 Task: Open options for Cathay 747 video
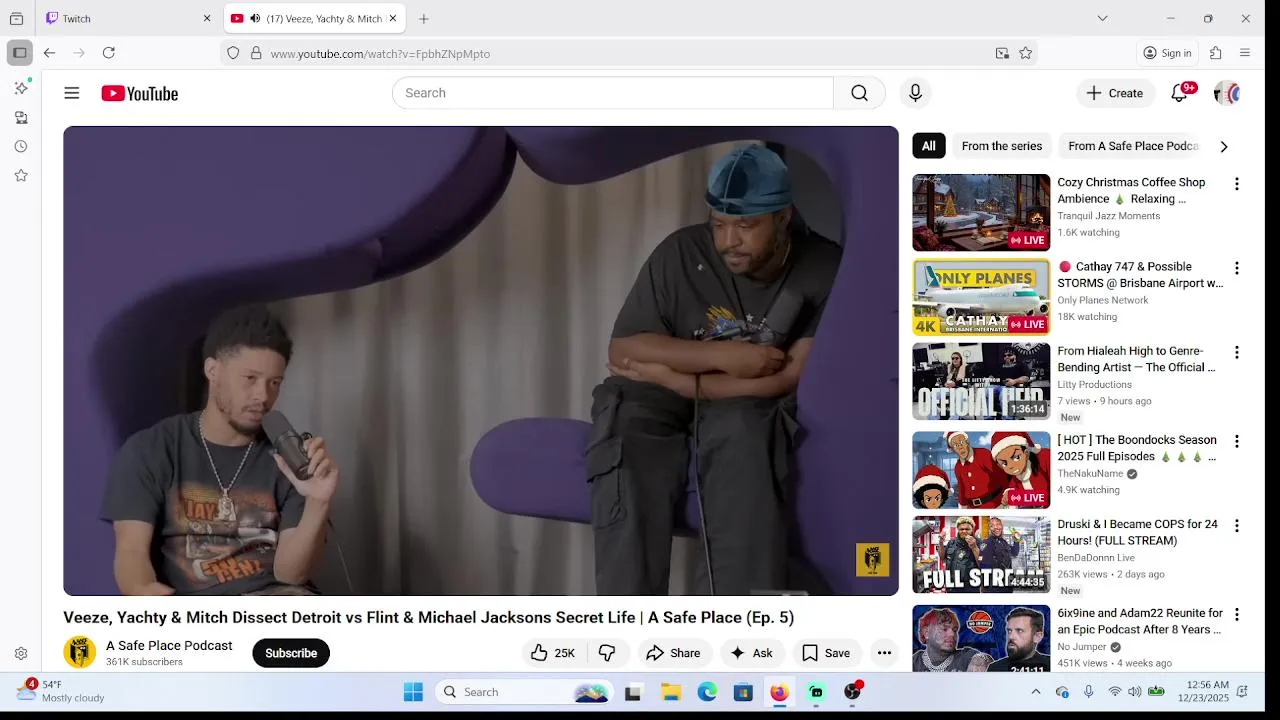(1237, 268)
